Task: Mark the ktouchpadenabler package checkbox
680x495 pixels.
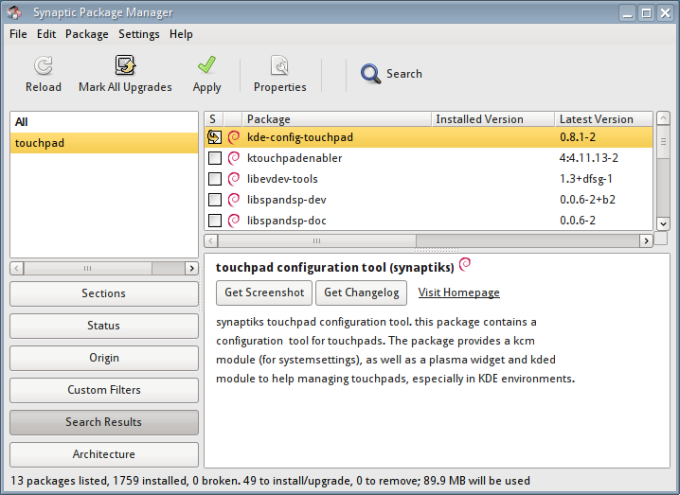Action: click(x=214, y=158)
